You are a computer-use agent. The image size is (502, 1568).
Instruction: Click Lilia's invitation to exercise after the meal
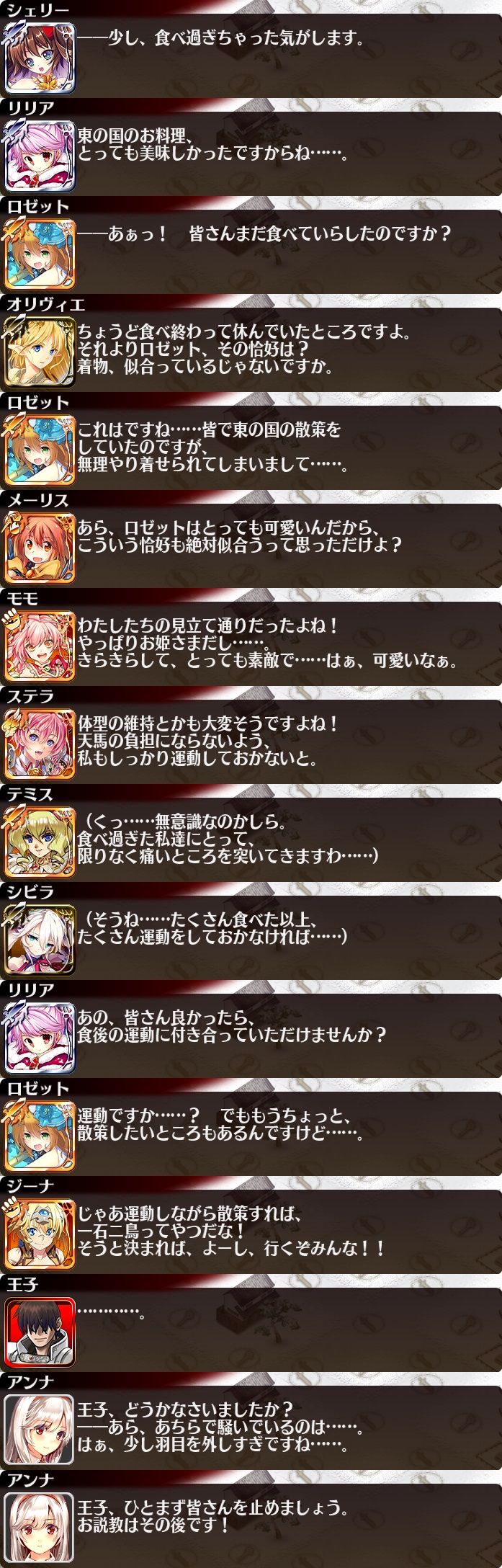pyautogui.click(x=232, y=1027)
